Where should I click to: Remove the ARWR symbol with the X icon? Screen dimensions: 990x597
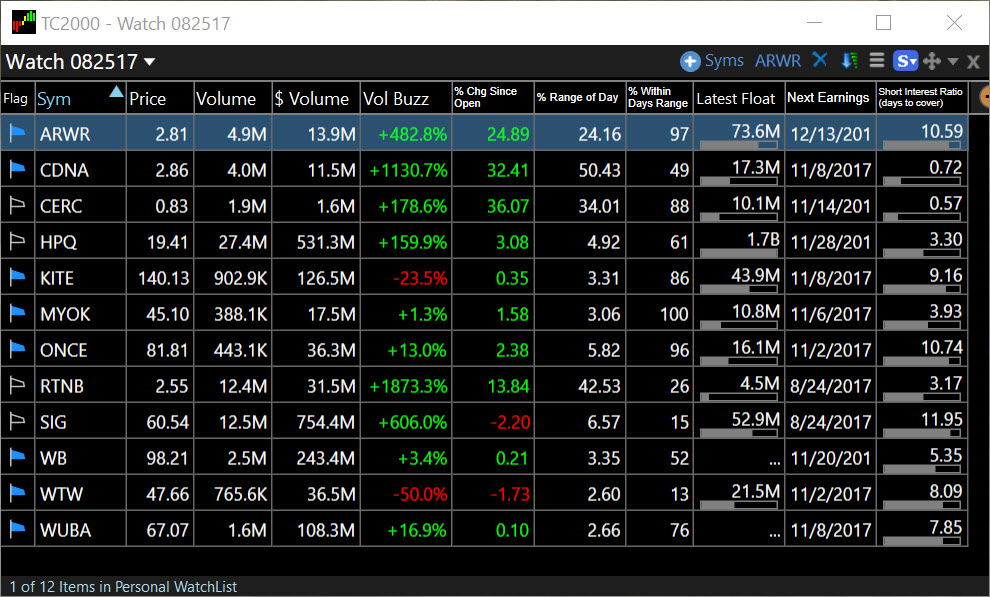coord(819,61)
